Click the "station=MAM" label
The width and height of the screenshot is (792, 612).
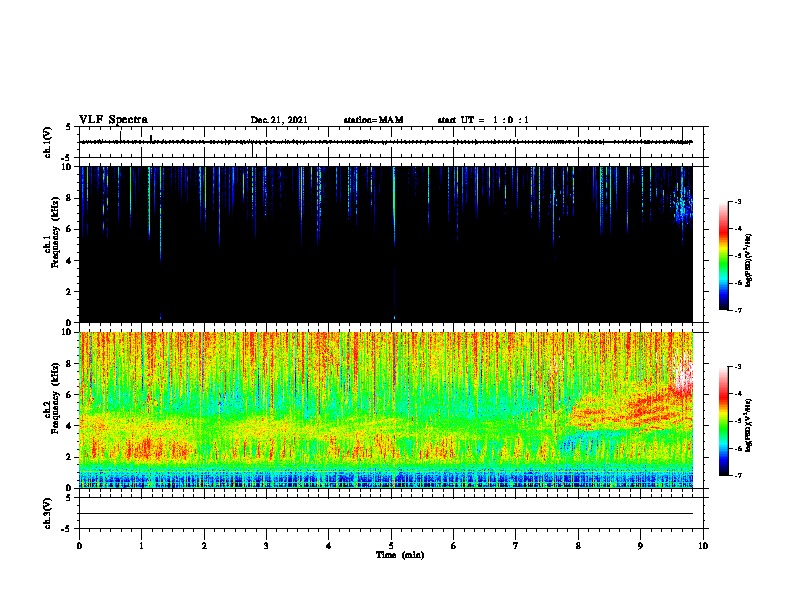tap(373, 120)
